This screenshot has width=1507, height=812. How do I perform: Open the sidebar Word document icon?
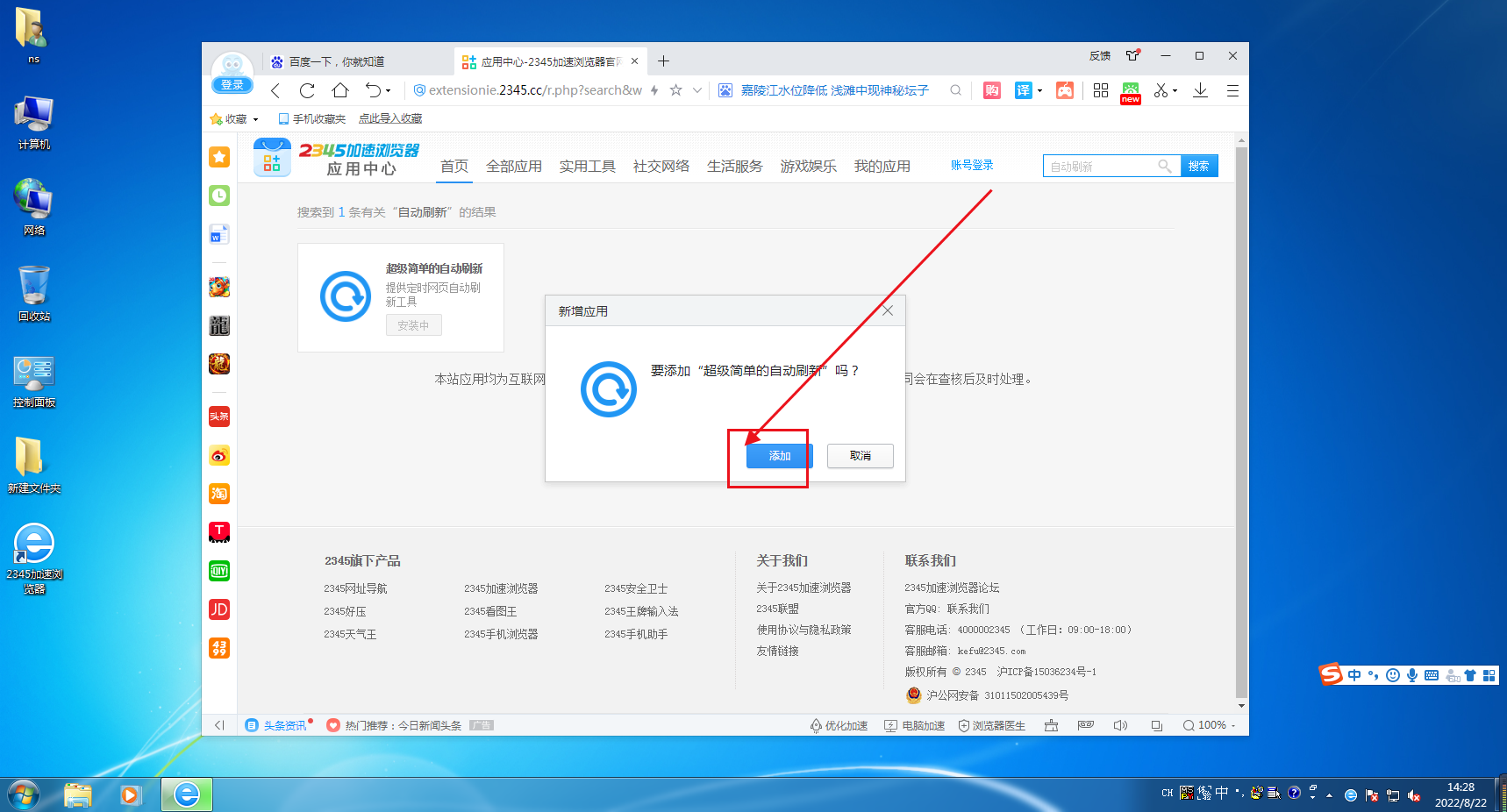pos(219,234)
